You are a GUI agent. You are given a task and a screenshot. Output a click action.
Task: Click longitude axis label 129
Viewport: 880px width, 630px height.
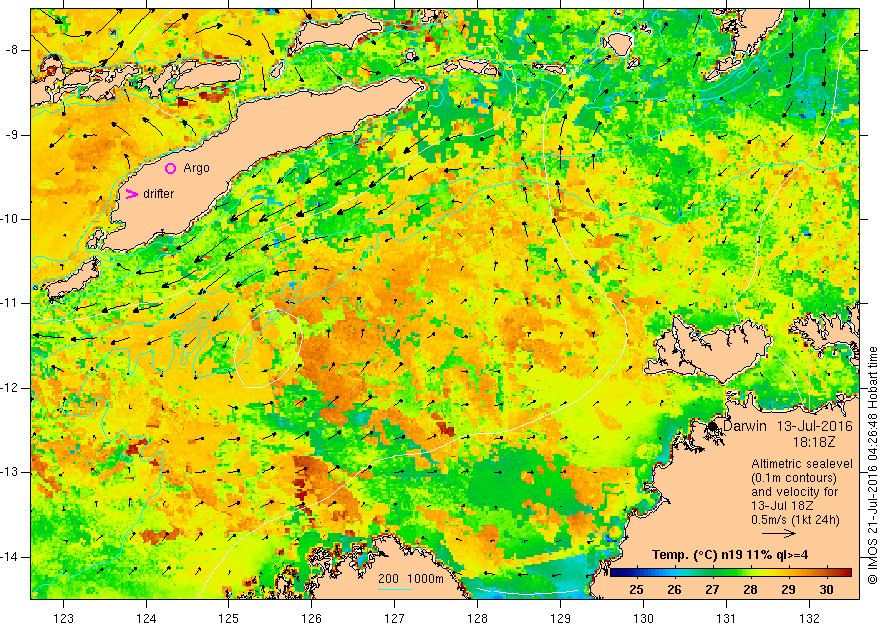(561, 618)
